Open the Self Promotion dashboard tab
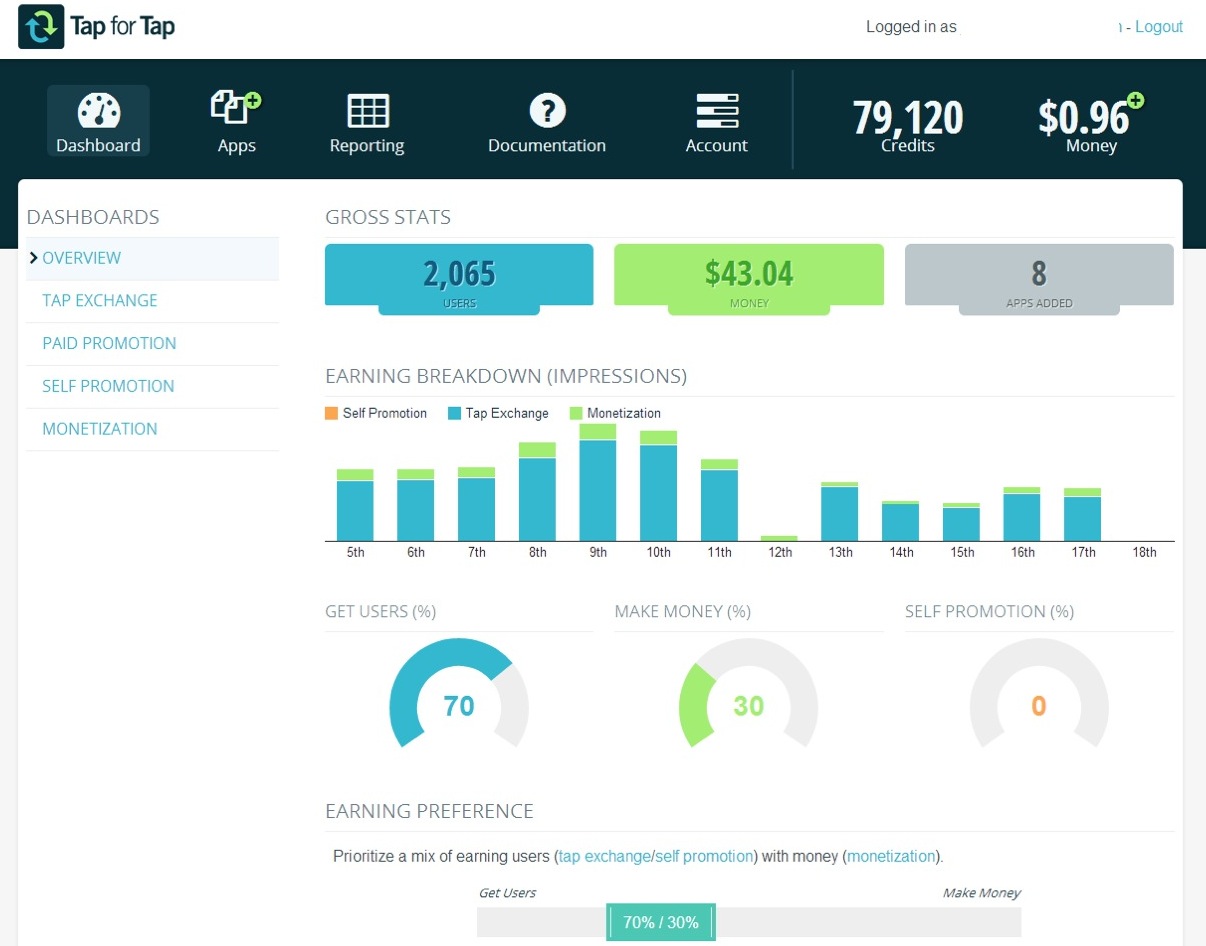This screenshot has height=946, width=1206. click(x=108, y=386)
